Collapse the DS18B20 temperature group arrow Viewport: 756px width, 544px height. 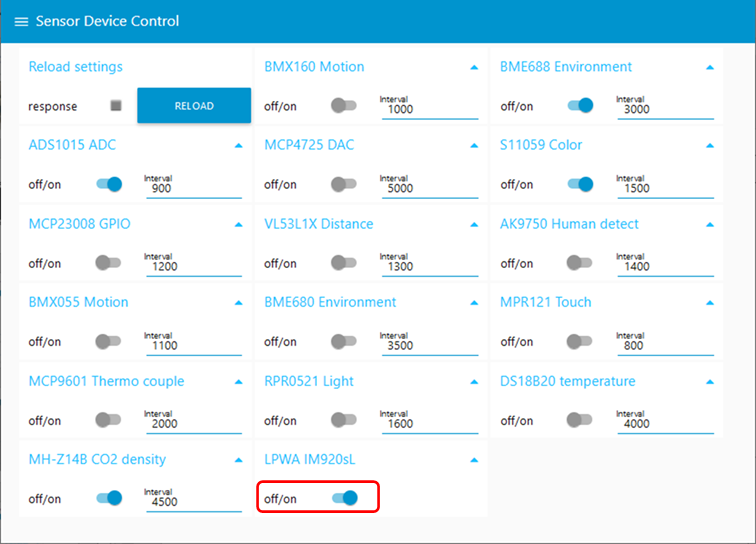pyautogui.click(x=710, y=381)
